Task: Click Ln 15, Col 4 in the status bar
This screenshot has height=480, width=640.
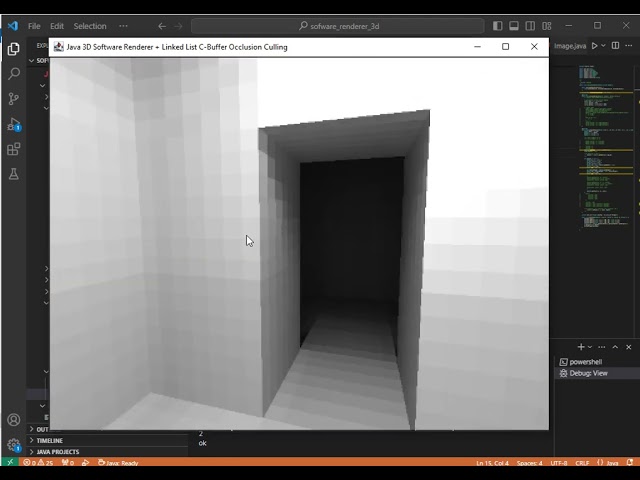Action: [x=492, y=463]
